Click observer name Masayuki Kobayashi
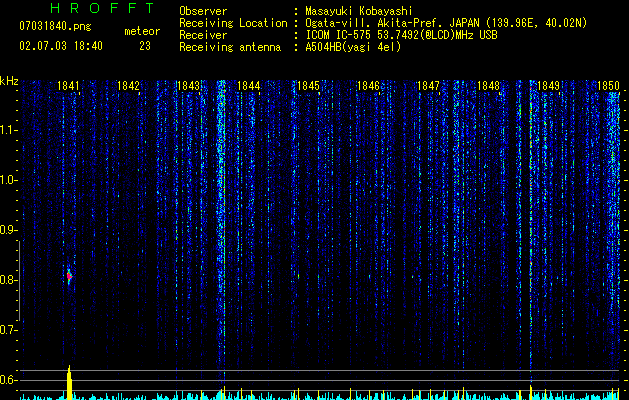 (x=359, y=11)
